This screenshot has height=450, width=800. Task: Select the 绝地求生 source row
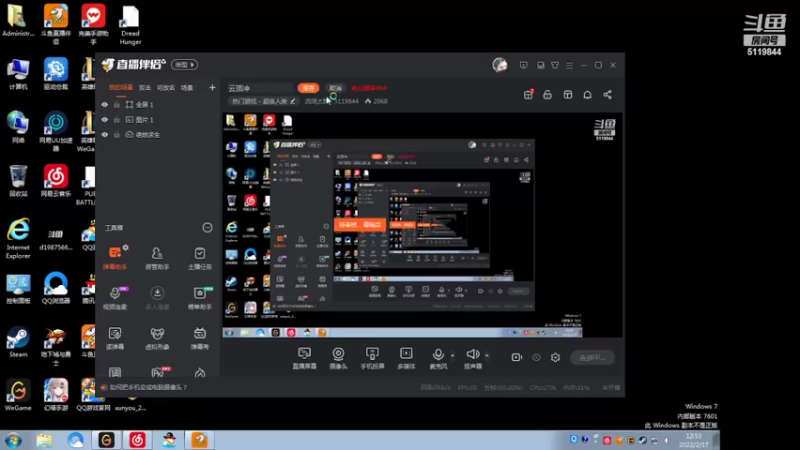(157, 135)
